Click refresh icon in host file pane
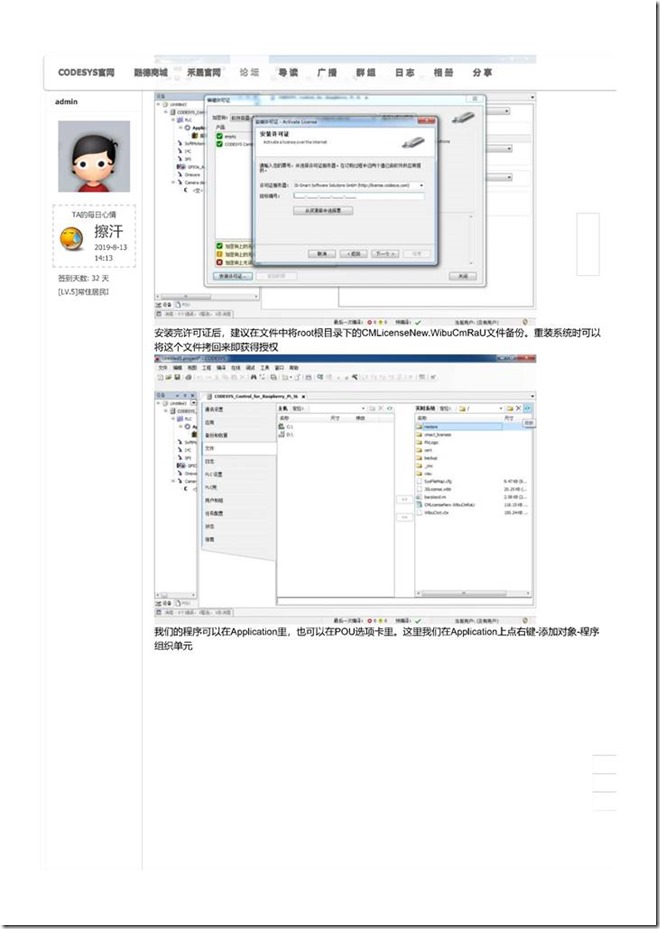The height and width of the screenshot is (929, 660). [x=389, y=408]
